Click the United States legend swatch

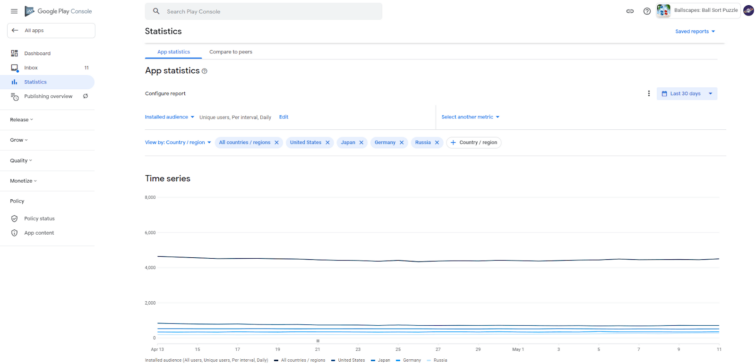coord(334,360)
